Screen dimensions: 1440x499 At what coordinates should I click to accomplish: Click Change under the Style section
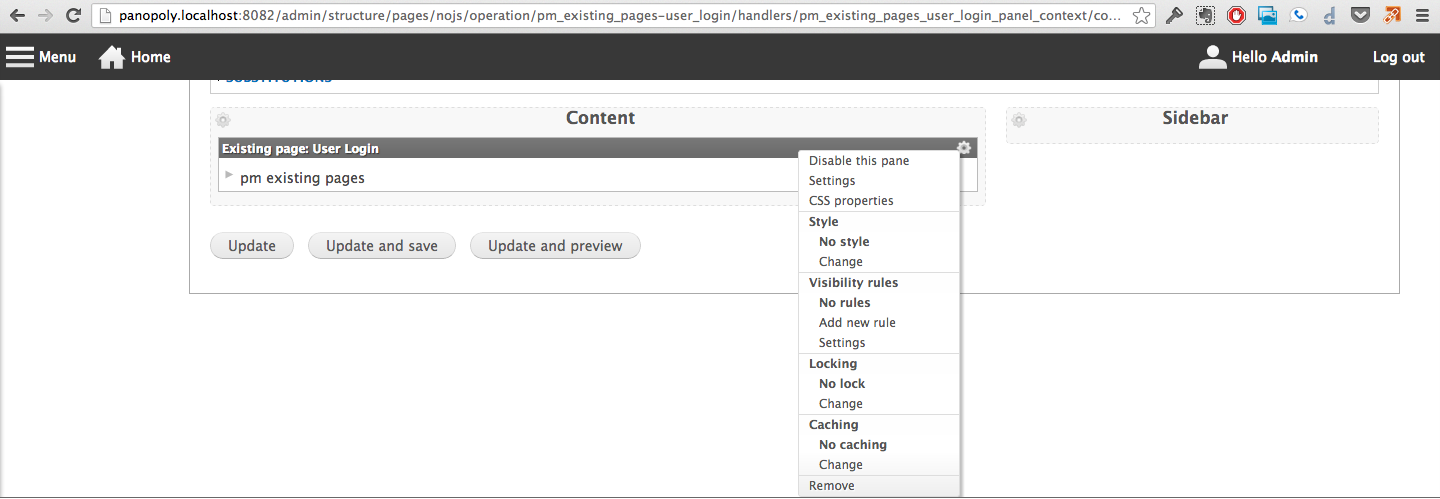pyautogui.click(x=841, y=262)
